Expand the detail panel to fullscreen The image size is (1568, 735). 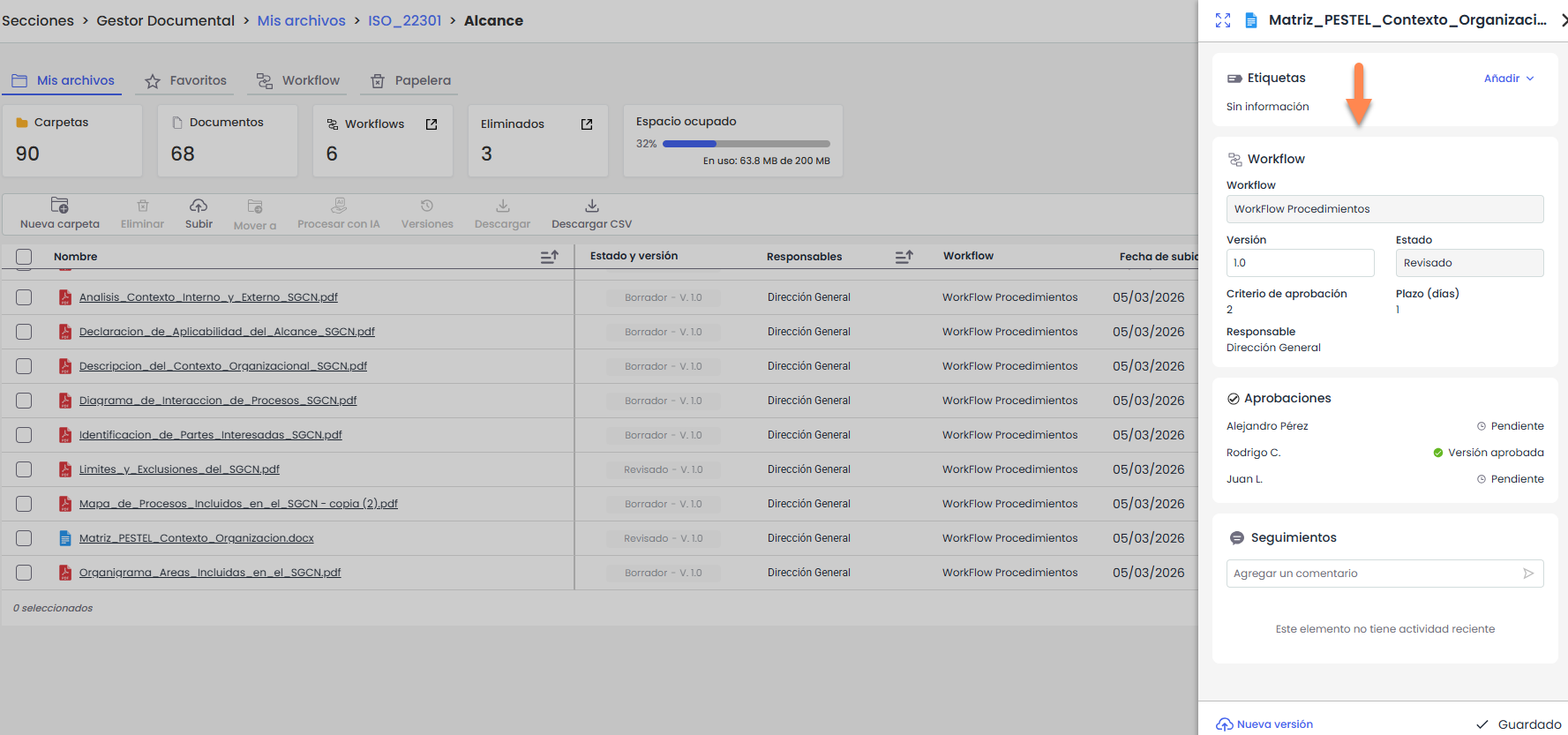coord(1223,20)
